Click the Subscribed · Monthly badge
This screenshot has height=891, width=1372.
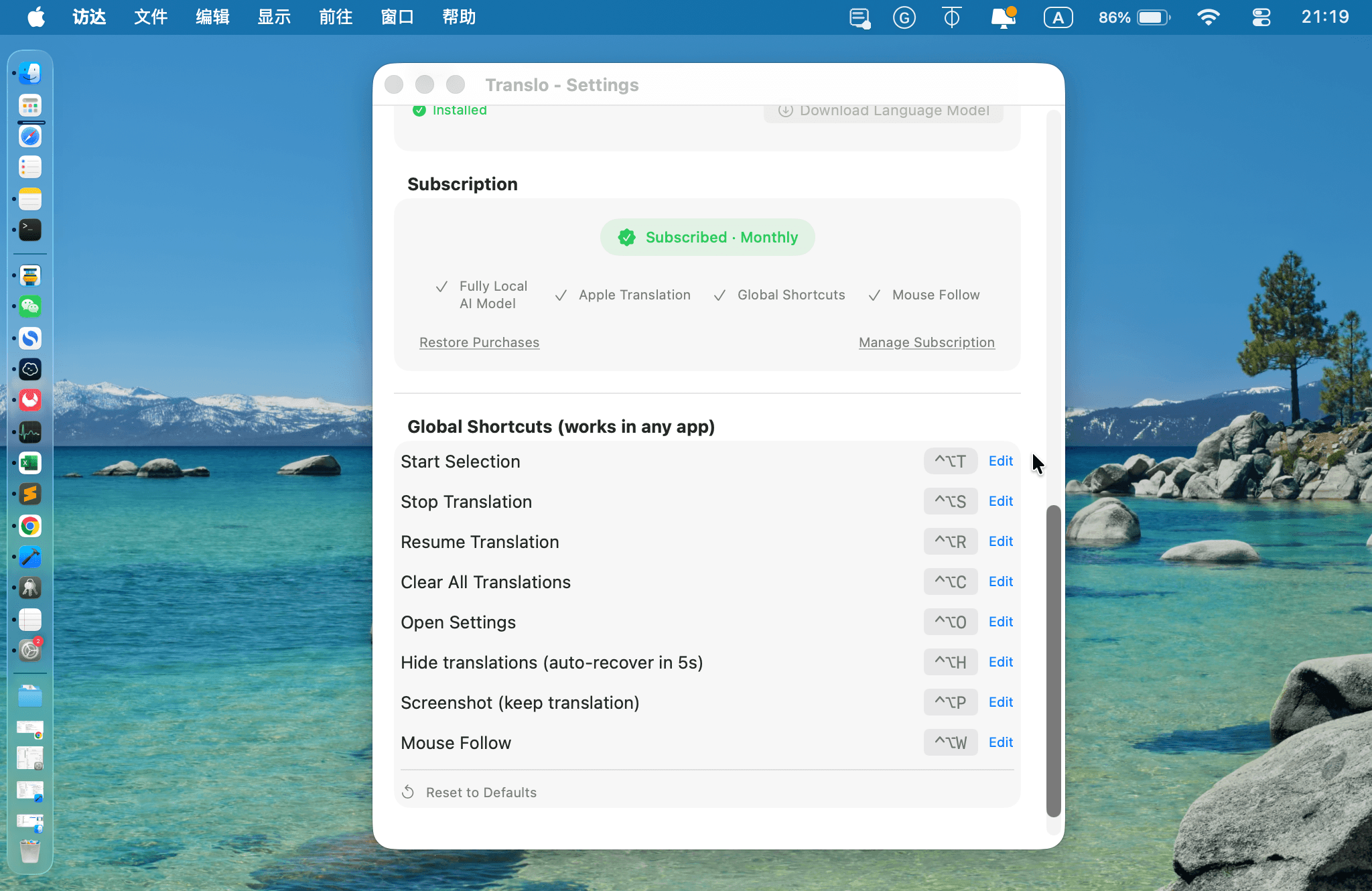(x=707, y=237)
